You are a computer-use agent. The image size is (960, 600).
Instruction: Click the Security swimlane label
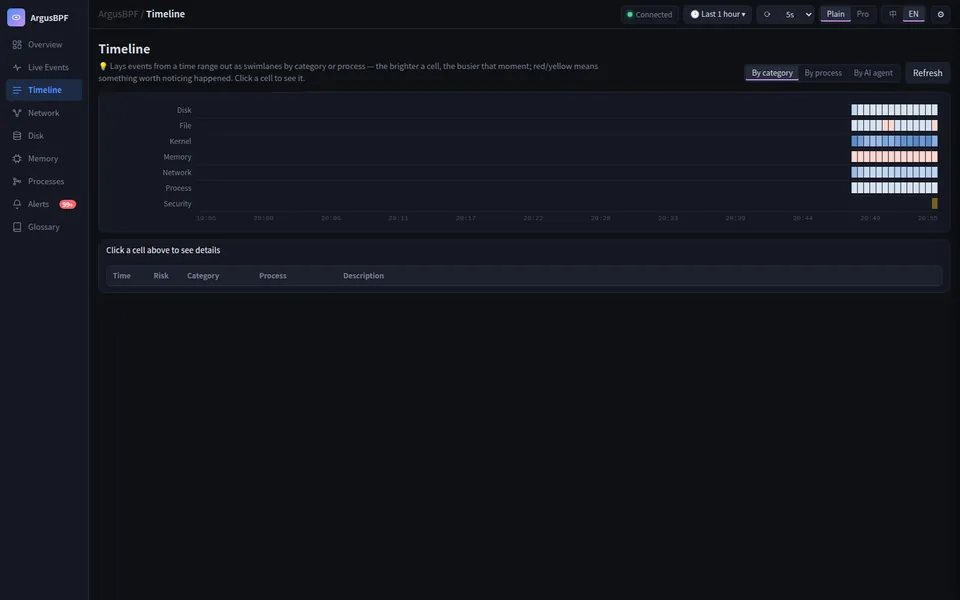[178, 204]
